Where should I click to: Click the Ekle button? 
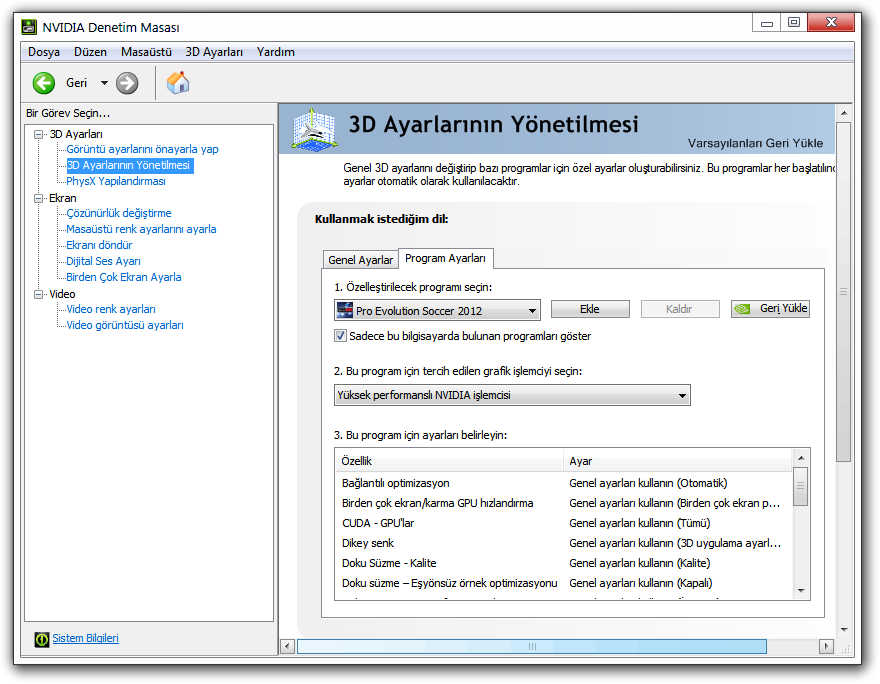[x=589, y=309]
